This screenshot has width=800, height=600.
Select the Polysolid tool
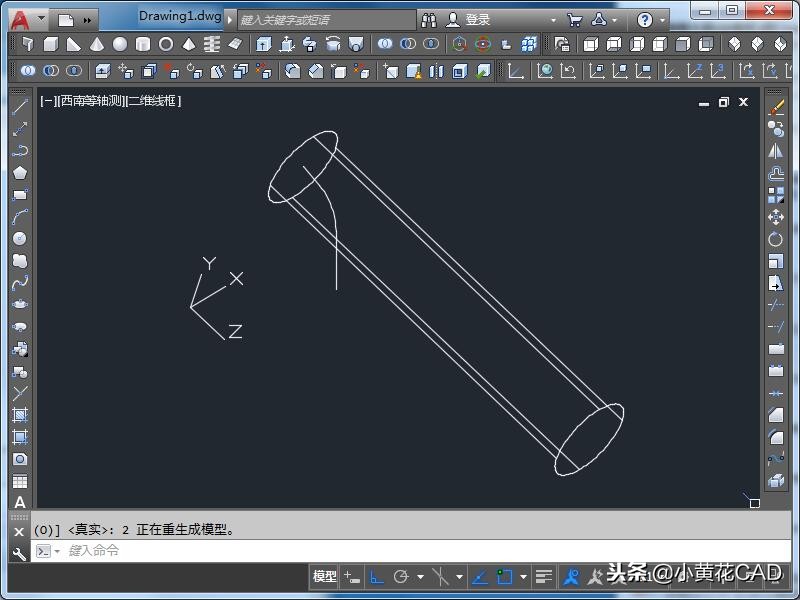[x=28, y=44]
